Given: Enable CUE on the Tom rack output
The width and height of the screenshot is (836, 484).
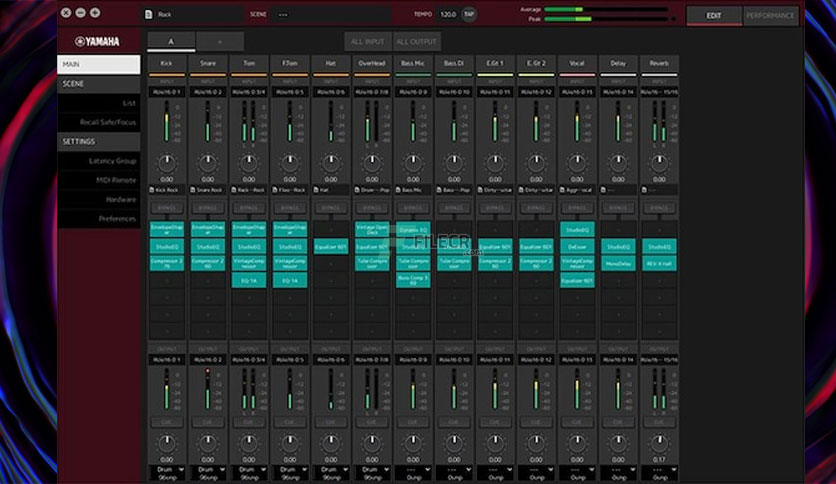Looking at the screenshot, I should 249,422.
